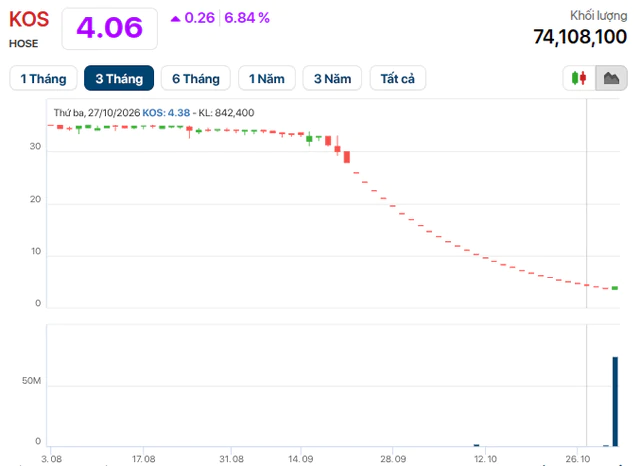Click the largest red candle at 30 level

[x=347, y=157]
